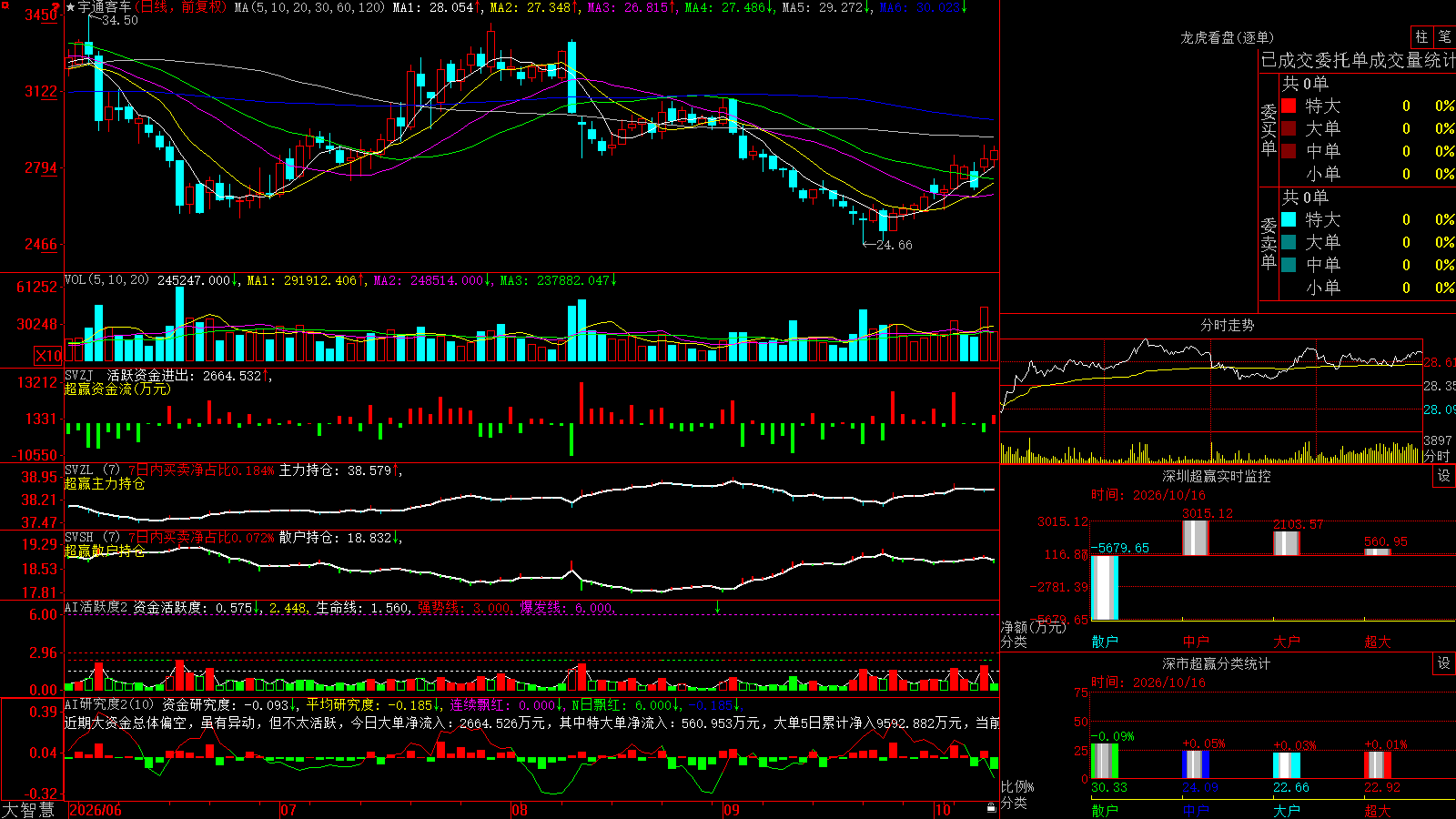Click the VOL(5,10,20) indicator label
This screenshot has height=819, width=1456.
point(106,279)
